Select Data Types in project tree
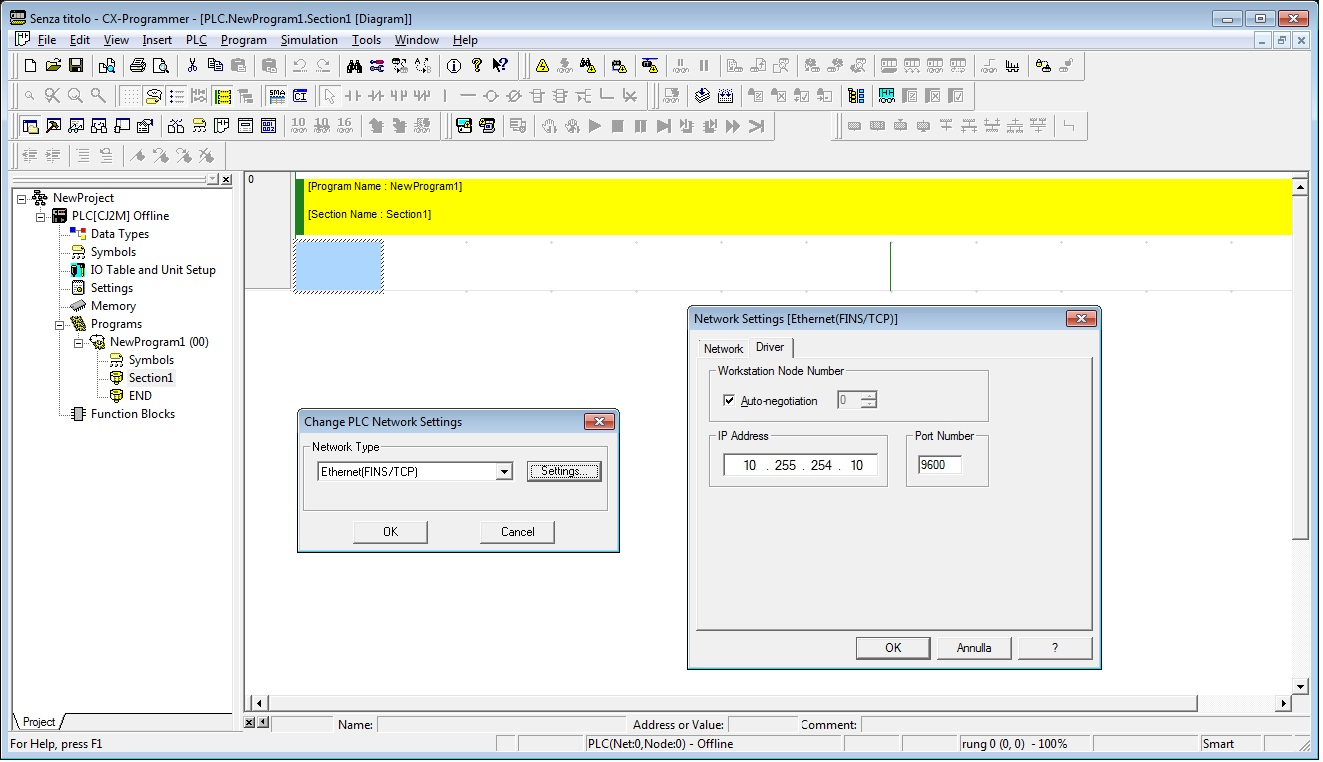1323x762 pixels. click(x=120, y=234)
